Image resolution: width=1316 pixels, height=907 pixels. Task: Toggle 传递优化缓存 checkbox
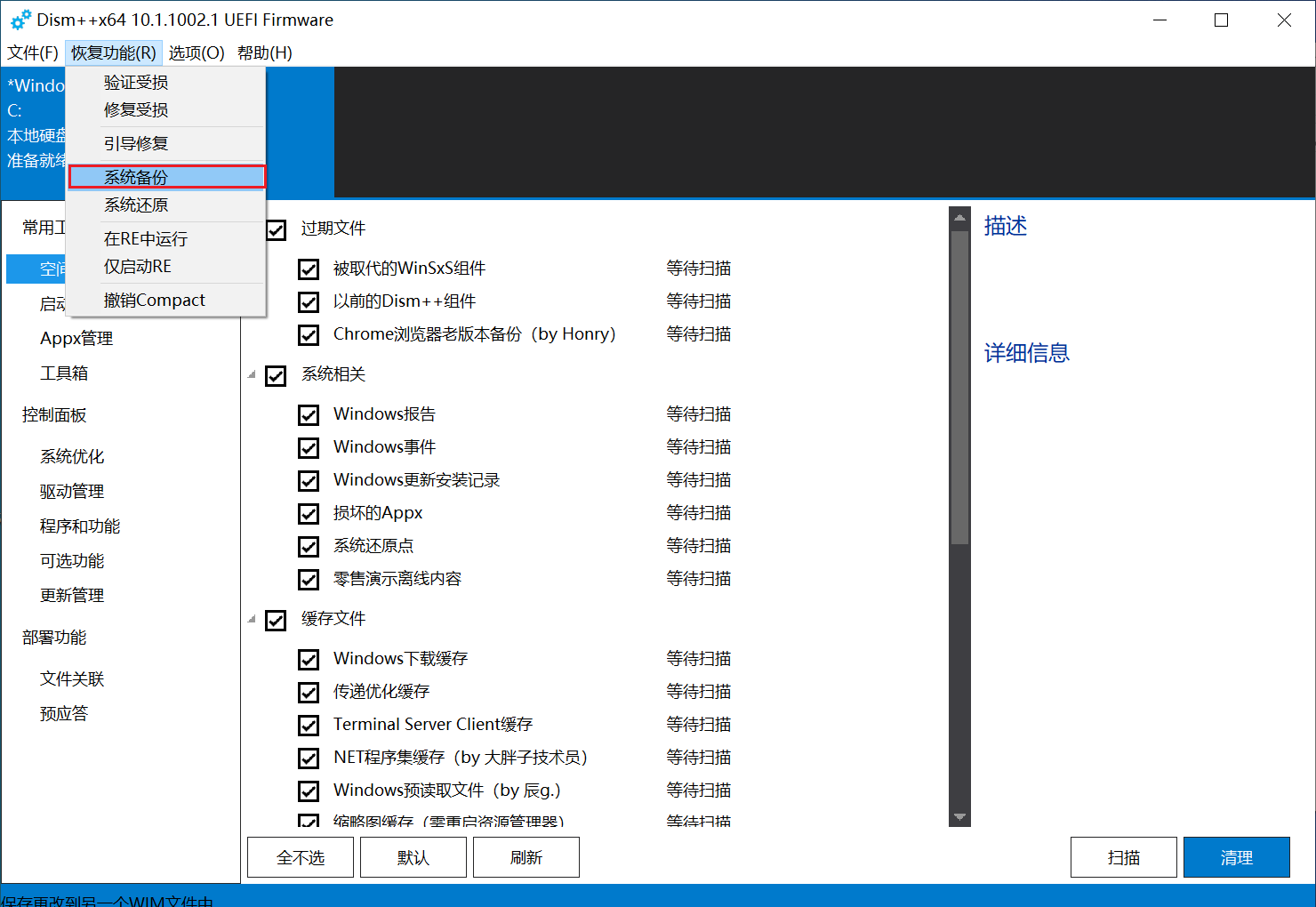[x=309, y=693]
